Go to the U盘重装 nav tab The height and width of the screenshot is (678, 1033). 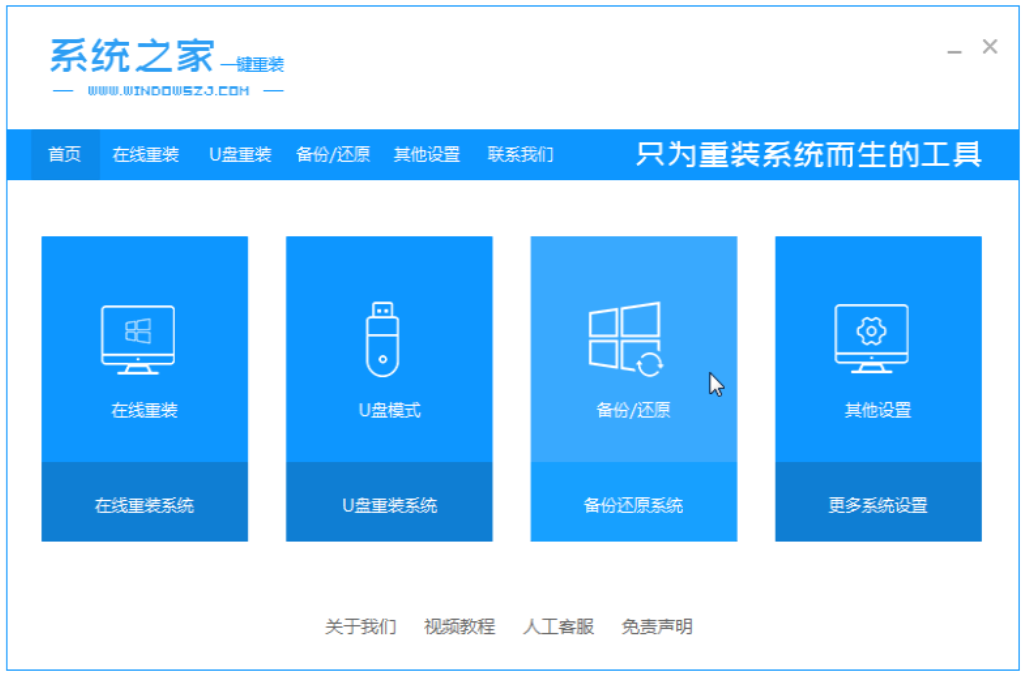pyautogui.click(x=240, y=155)
